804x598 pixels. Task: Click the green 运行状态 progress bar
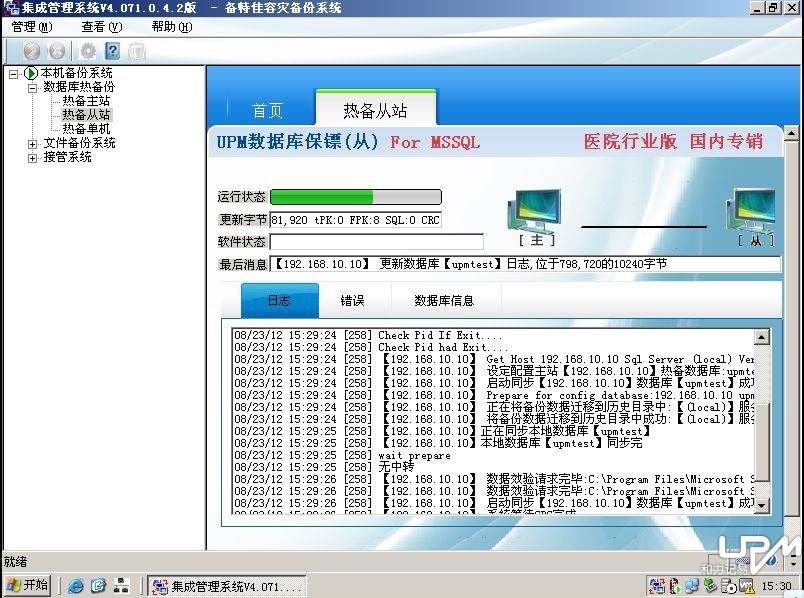point(356,197)
